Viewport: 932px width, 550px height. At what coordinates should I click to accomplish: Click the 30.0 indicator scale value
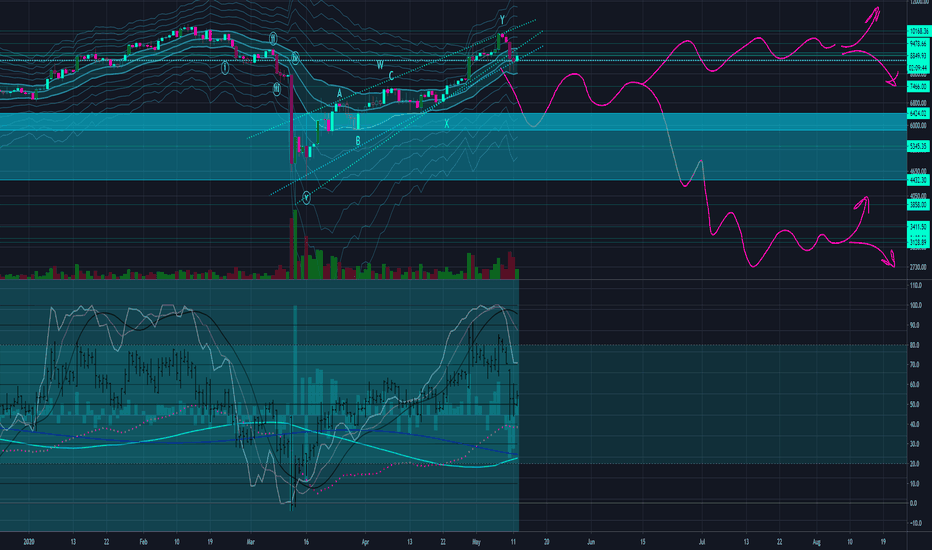916,444
